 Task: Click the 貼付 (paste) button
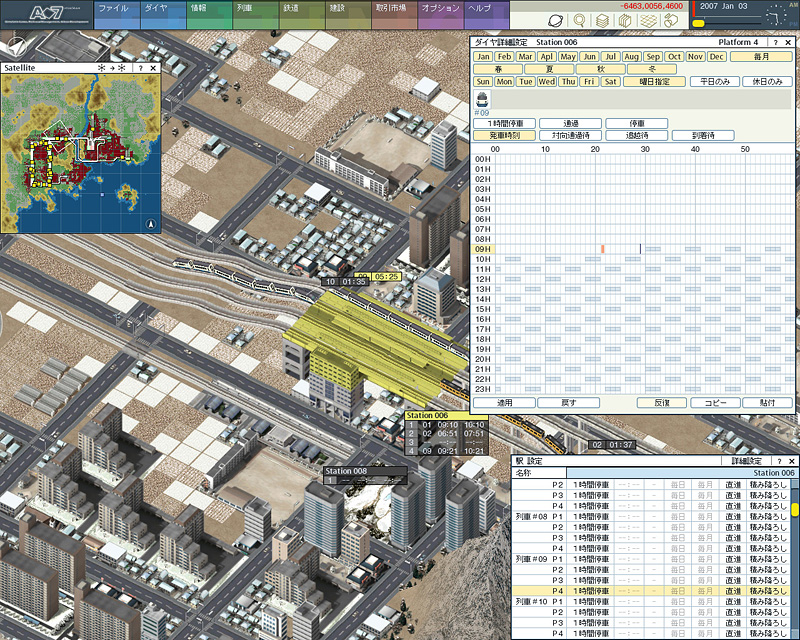(x=767, y=403)
